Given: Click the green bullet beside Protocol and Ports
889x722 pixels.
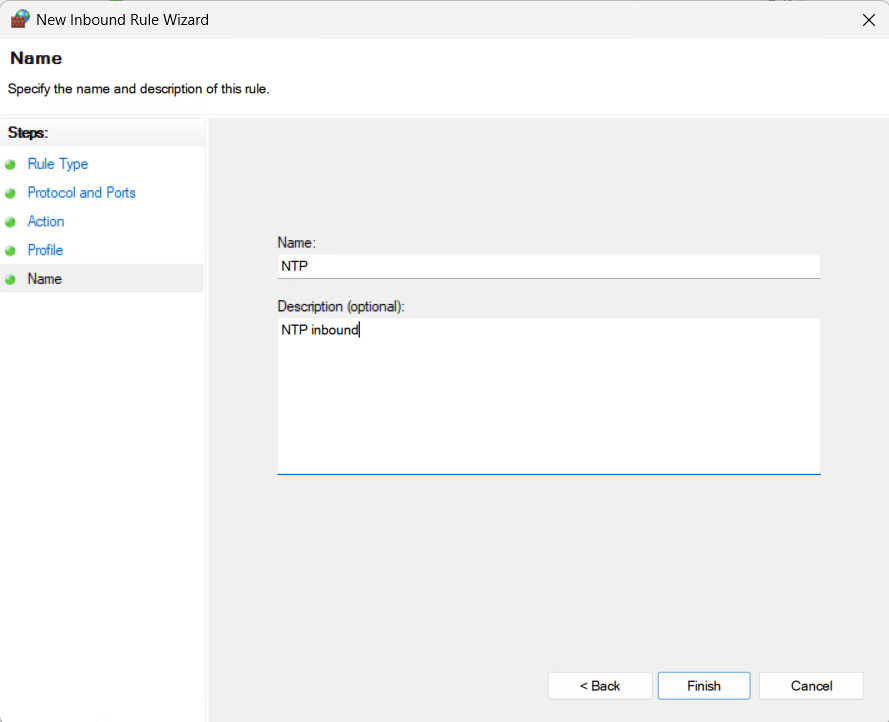Looking at the screenshot, I should [11, 193].
